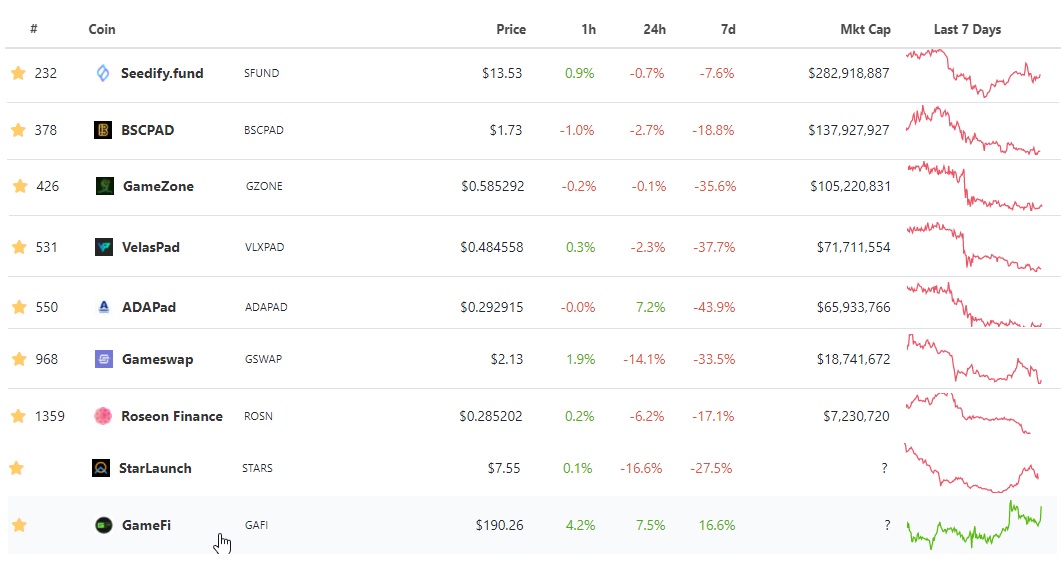Click the VLXPAD ticker symbol
The width and height of the screenshot is (1061, 568).
265,247
